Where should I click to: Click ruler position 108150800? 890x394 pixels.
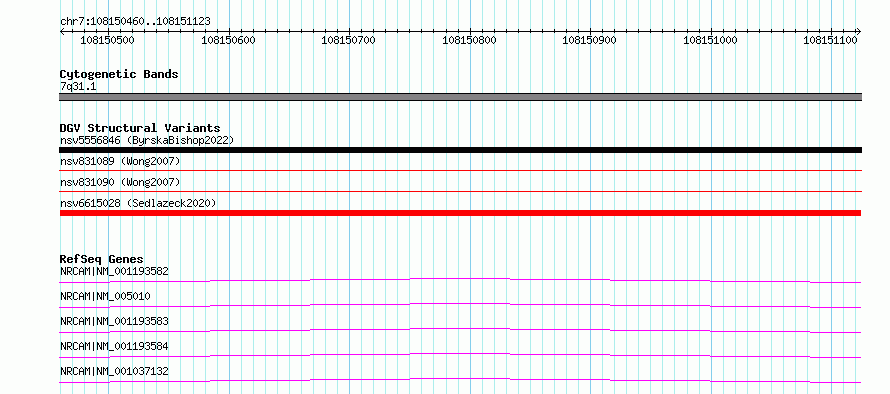click(x=469, y=40)
